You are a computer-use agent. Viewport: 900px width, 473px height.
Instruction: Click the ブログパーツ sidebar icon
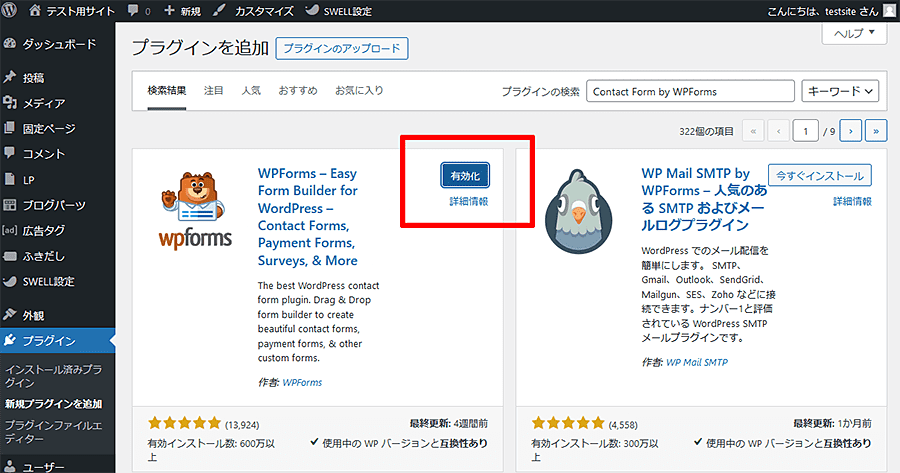click(9, 205)
